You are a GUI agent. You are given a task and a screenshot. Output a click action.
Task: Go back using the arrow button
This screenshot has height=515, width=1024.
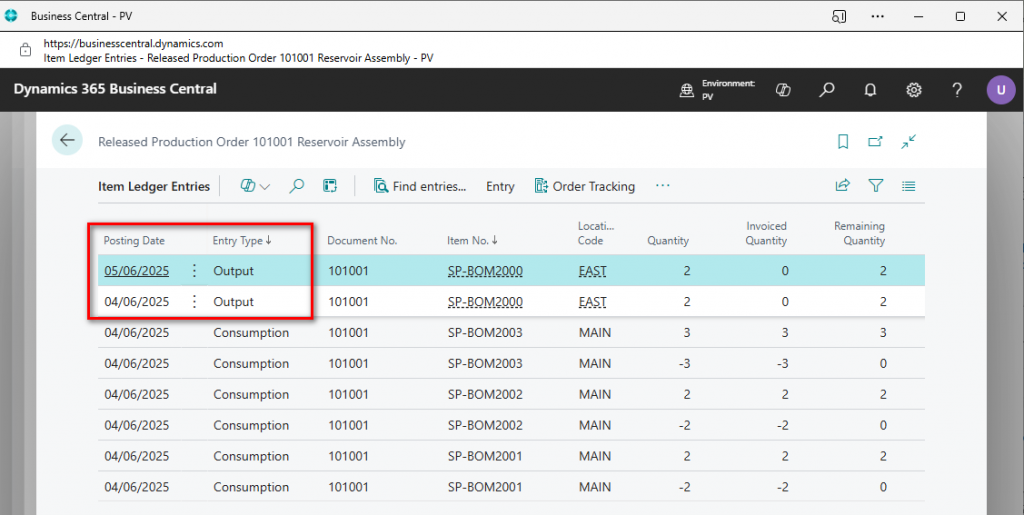coord(67,141)
